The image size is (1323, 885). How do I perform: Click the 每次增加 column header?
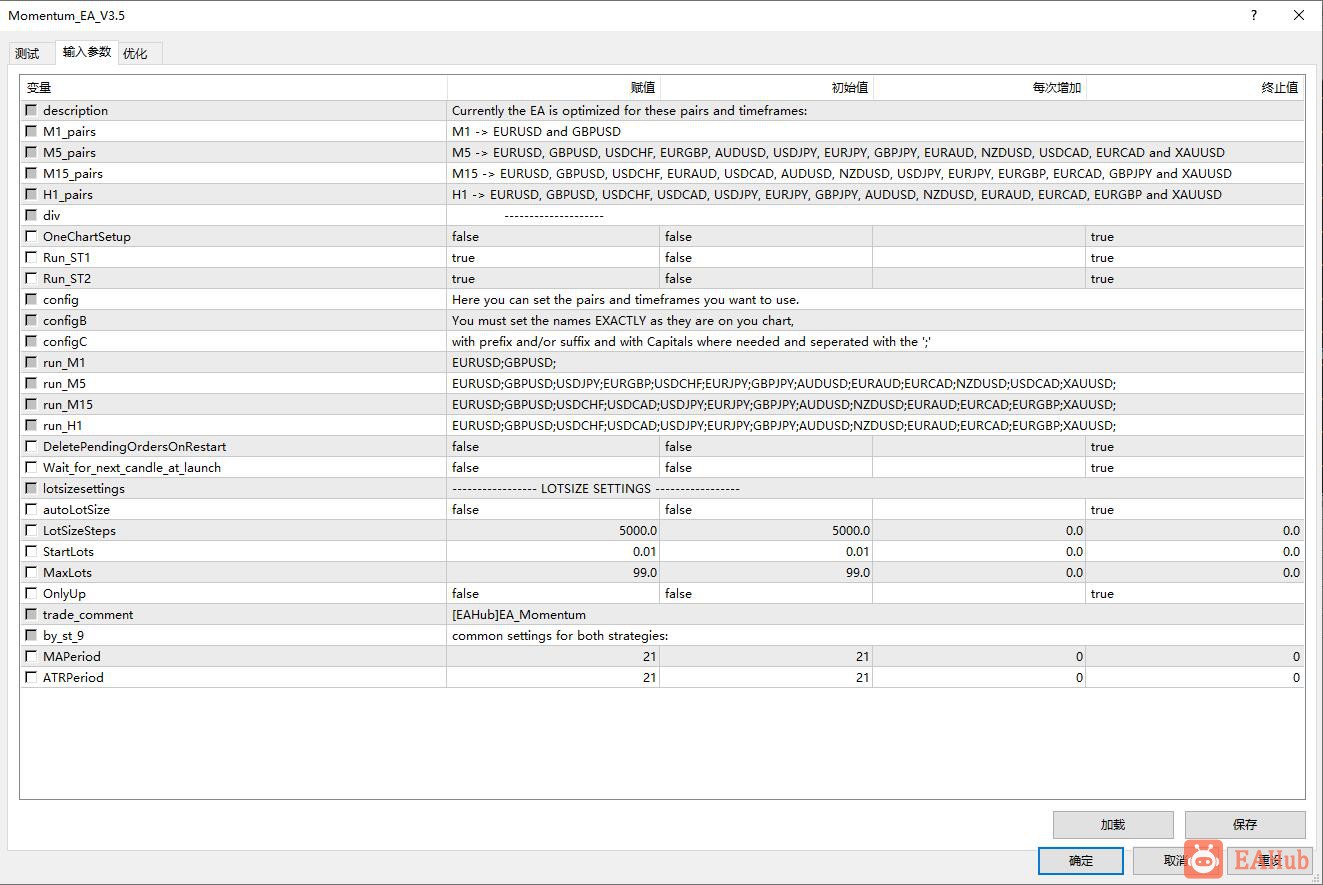pos(980,88)
